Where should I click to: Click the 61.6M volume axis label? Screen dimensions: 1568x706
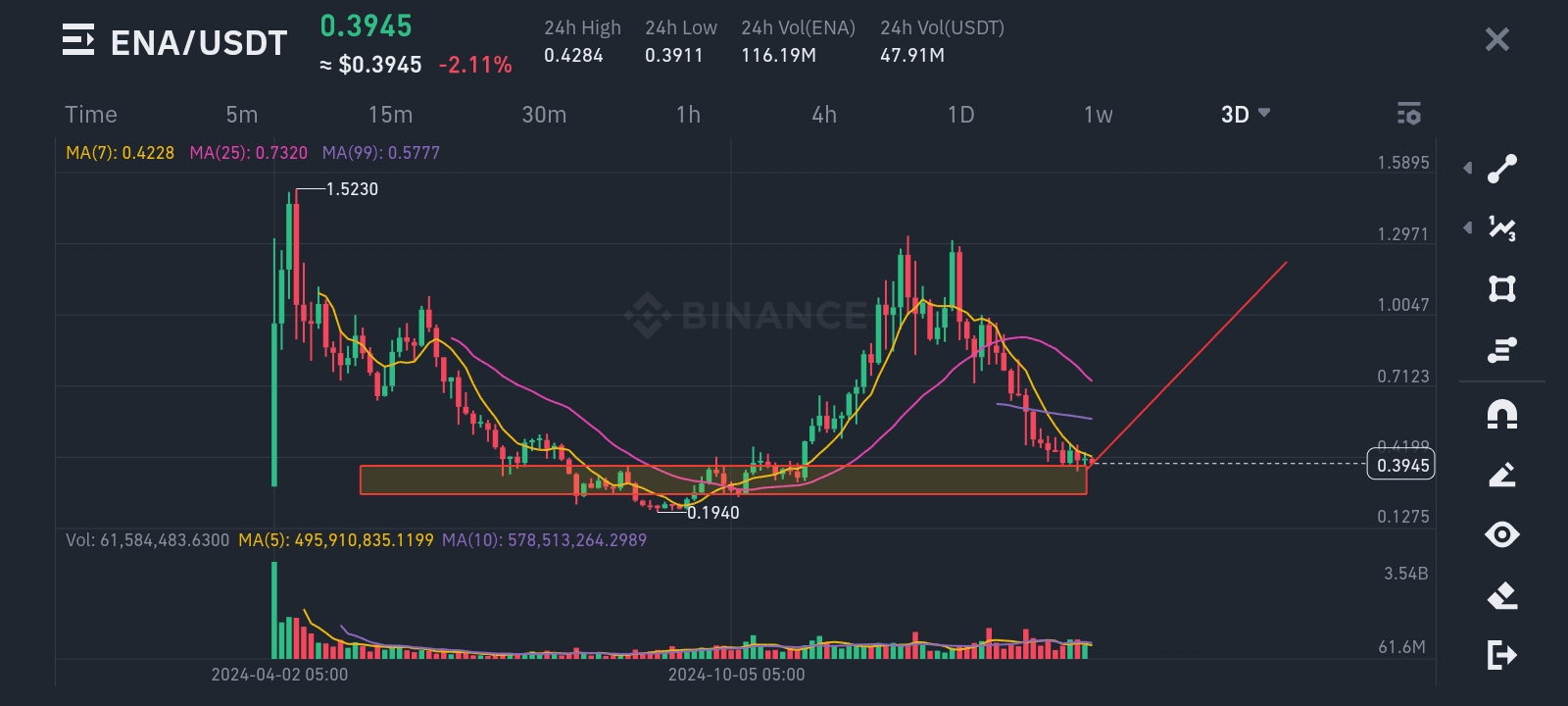(x=1402, y=647)
